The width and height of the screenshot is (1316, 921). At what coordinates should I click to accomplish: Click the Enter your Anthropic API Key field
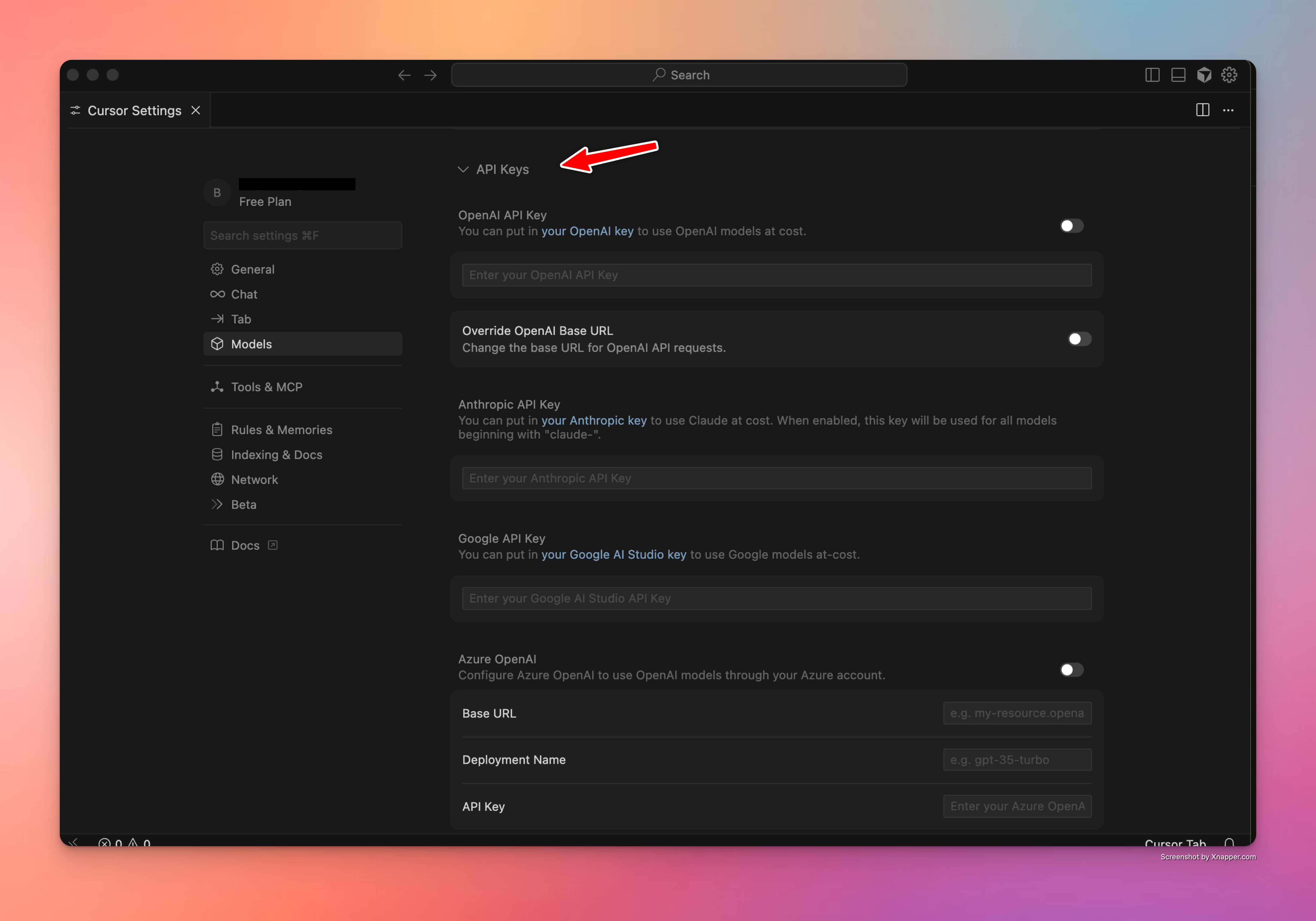pyautogui.click(x=776, y=478)
